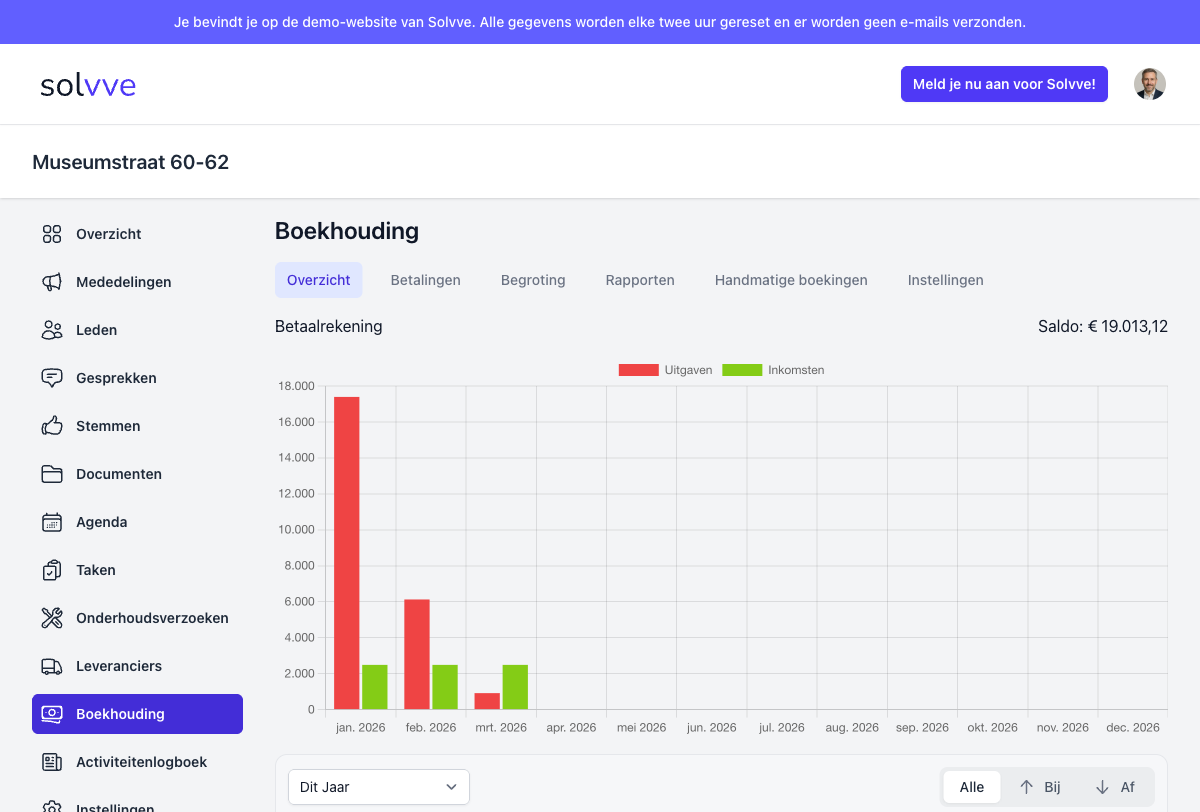Click the Overzicht grid icon in sidebar
The height and width of the screenshot is (812, 1200).
tap(52, 234)
